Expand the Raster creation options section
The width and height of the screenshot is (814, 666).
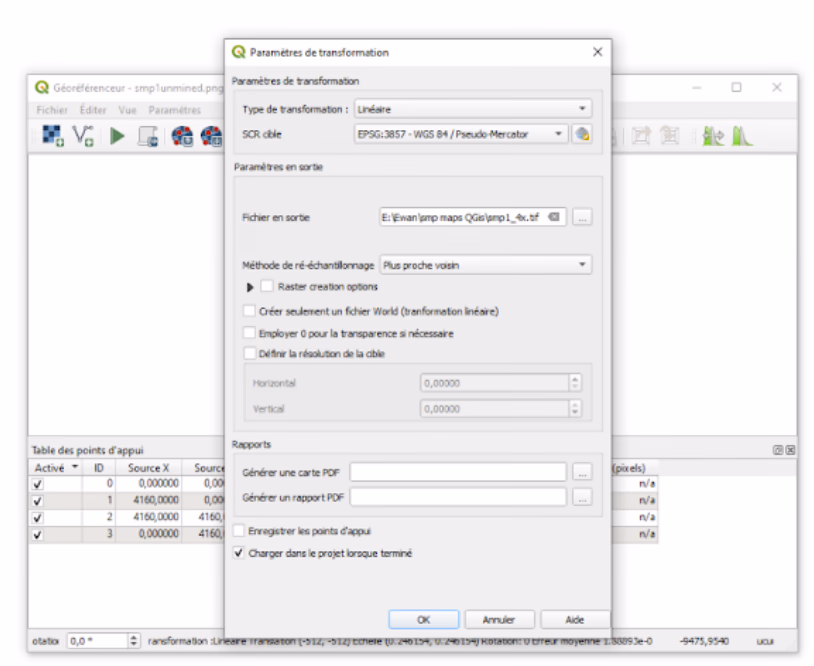click(x=250, y=287)
